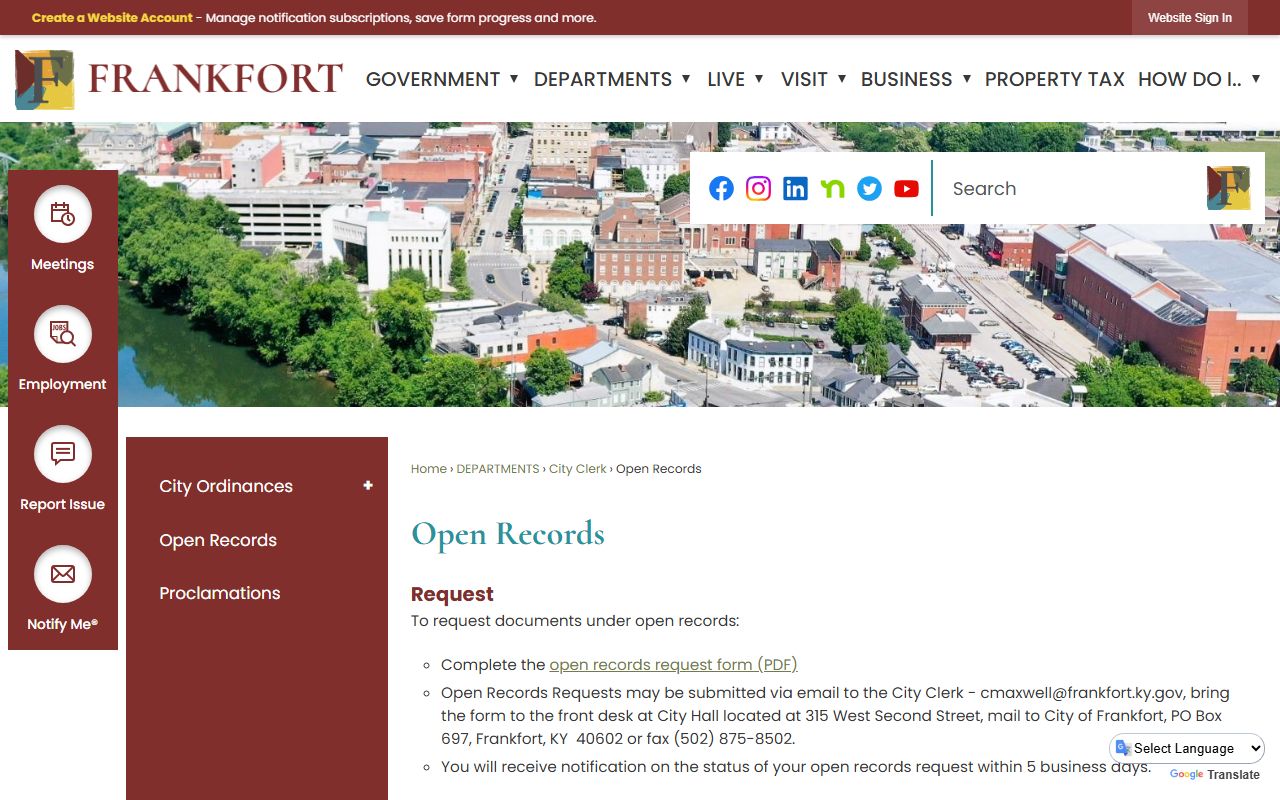Screen dimensions: 1280x800
Task: Open the Twitter social icon
Action: [x=869, y=188]
